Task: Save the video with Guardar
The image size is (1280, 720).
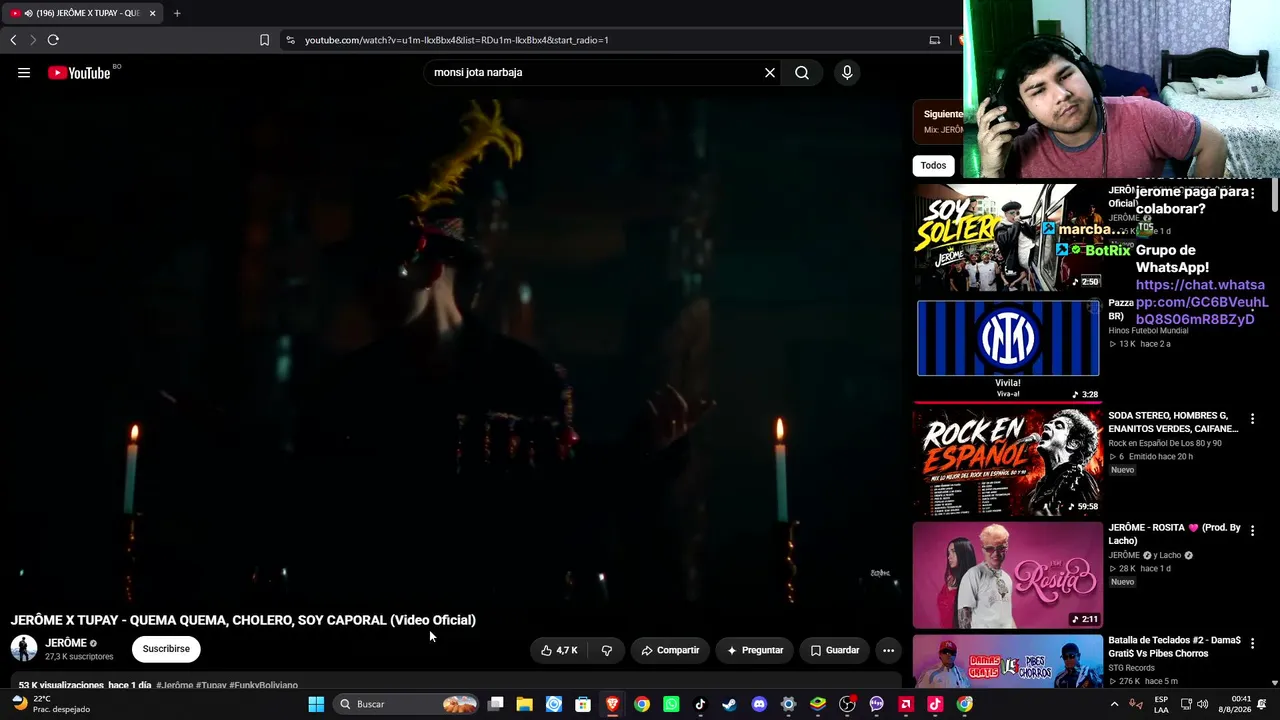Action: (834, 650)
